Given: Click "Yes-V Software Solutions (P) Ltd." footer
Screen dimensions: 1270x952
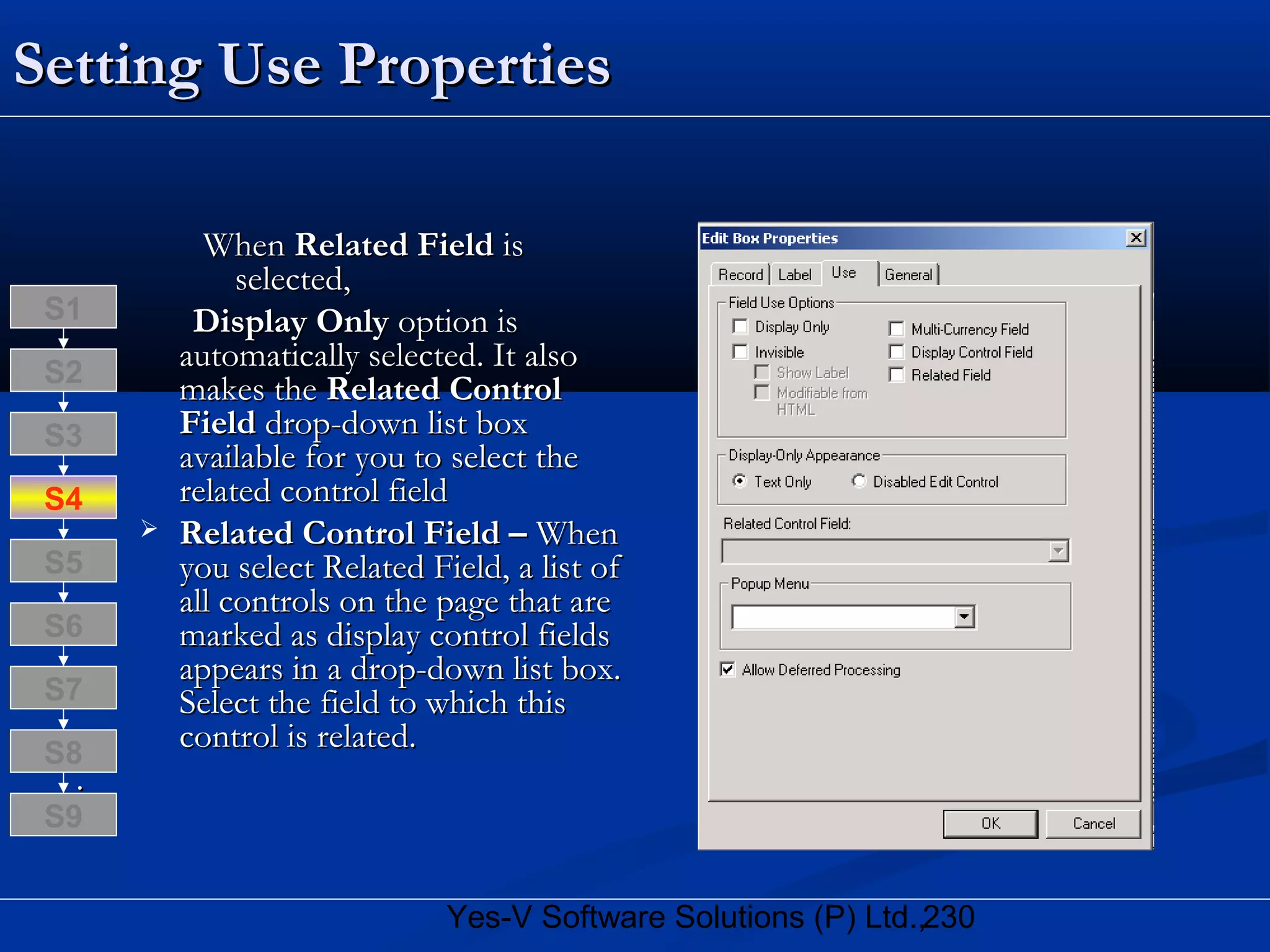Looking at the screenshot, I should (x=685, y=918).
